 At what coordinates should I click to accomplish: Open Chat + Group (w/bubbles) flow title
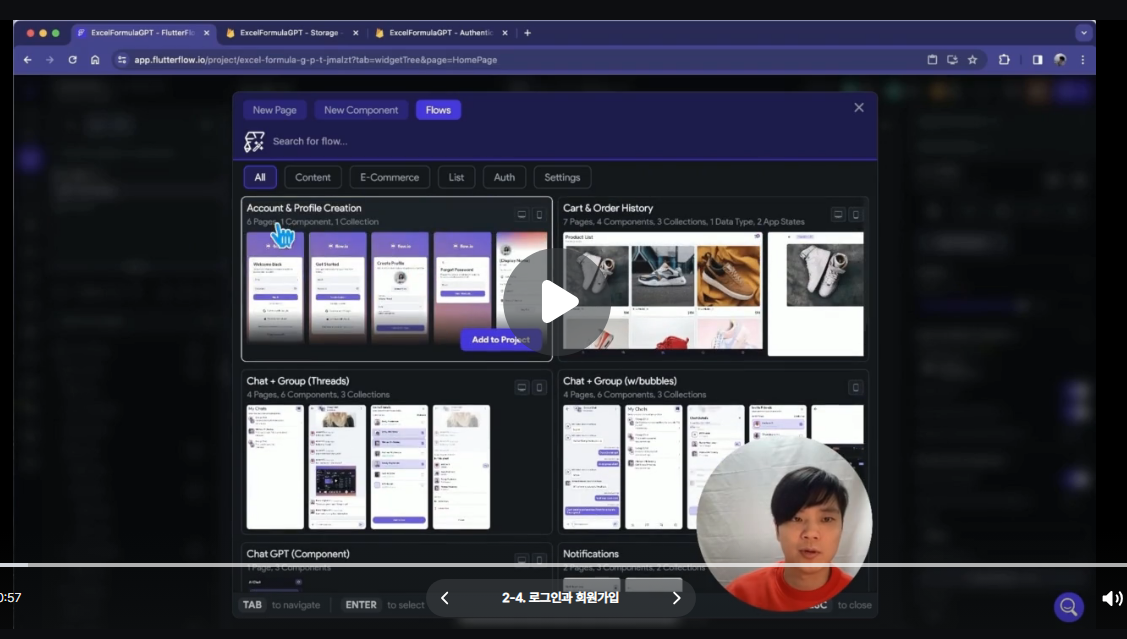click(x=620, y=381)
